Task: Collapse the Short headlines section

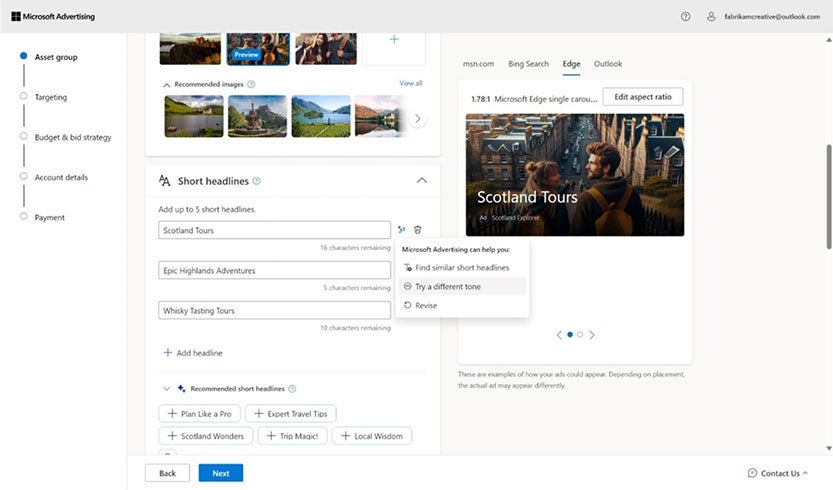Action: [x=421, y=181]
